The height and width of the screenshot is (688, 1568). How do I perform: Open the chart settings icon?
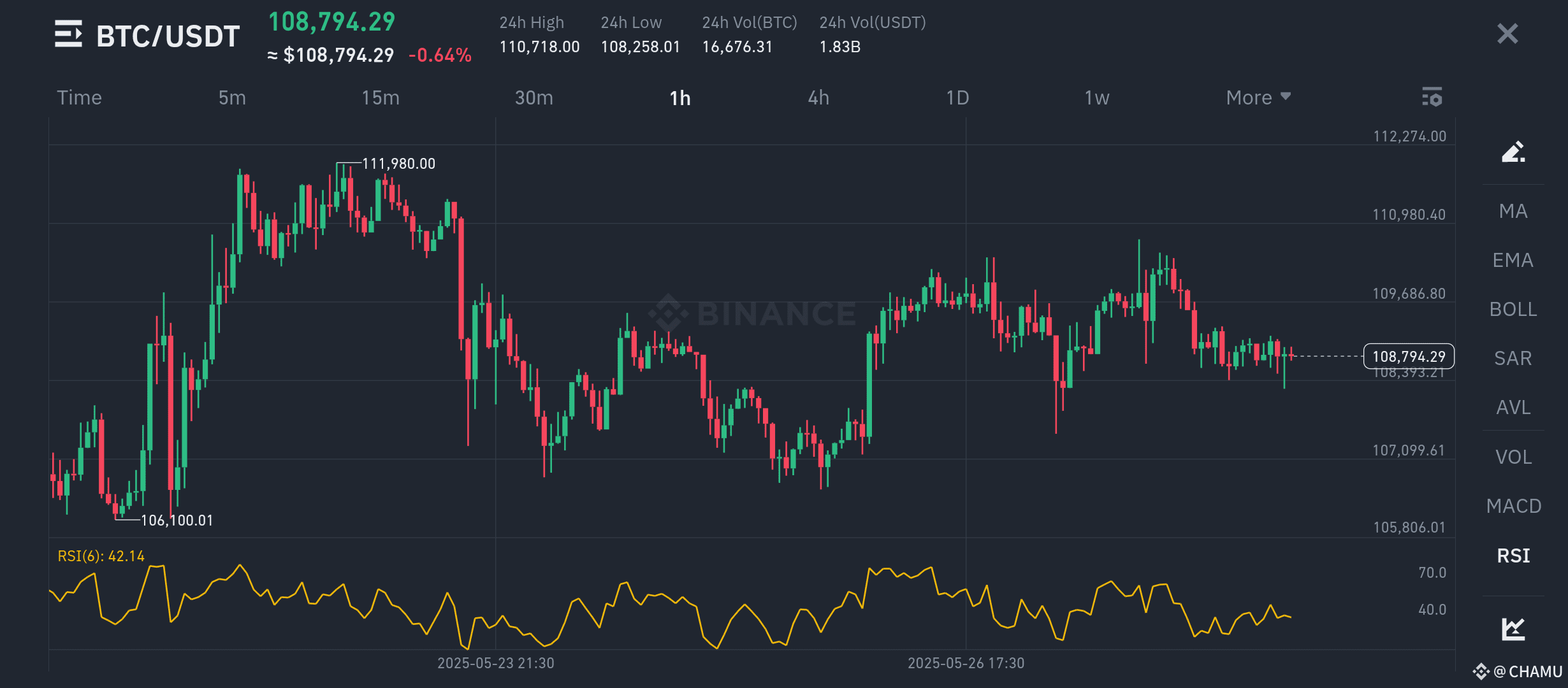pos(1432,97)
